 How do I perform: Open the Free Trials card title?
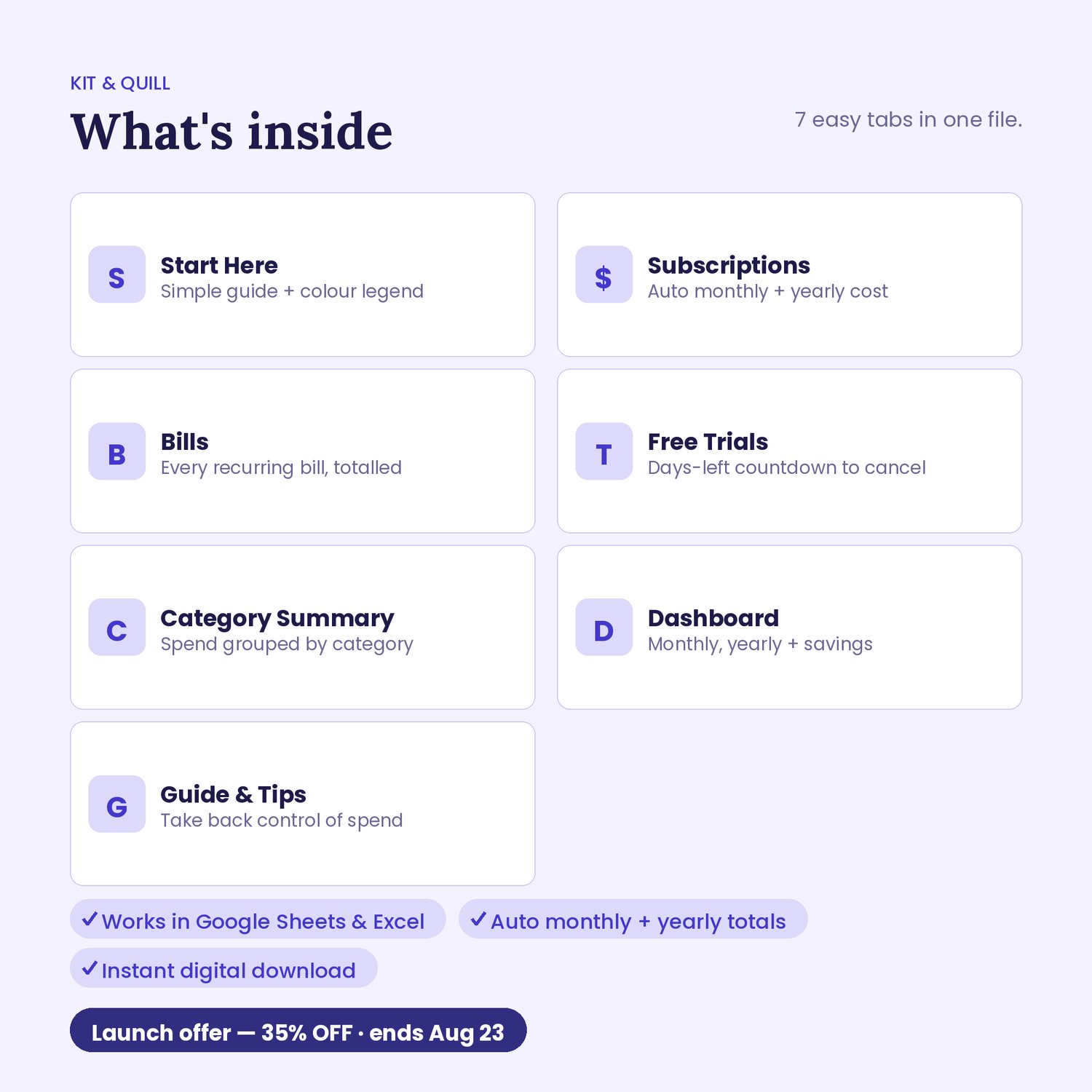coord(708,442)
